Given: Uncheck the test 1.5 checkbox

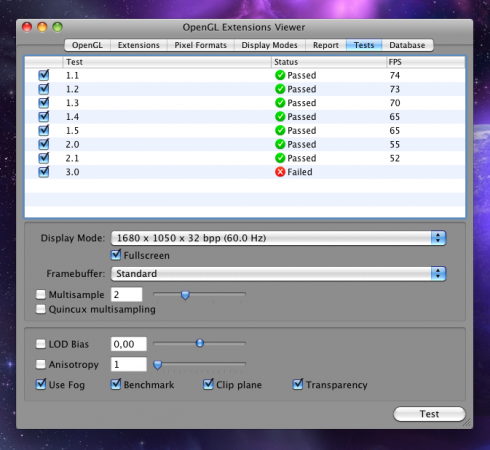Looking at the screenshot, I should pyautogui.click(x=44, y=130).
